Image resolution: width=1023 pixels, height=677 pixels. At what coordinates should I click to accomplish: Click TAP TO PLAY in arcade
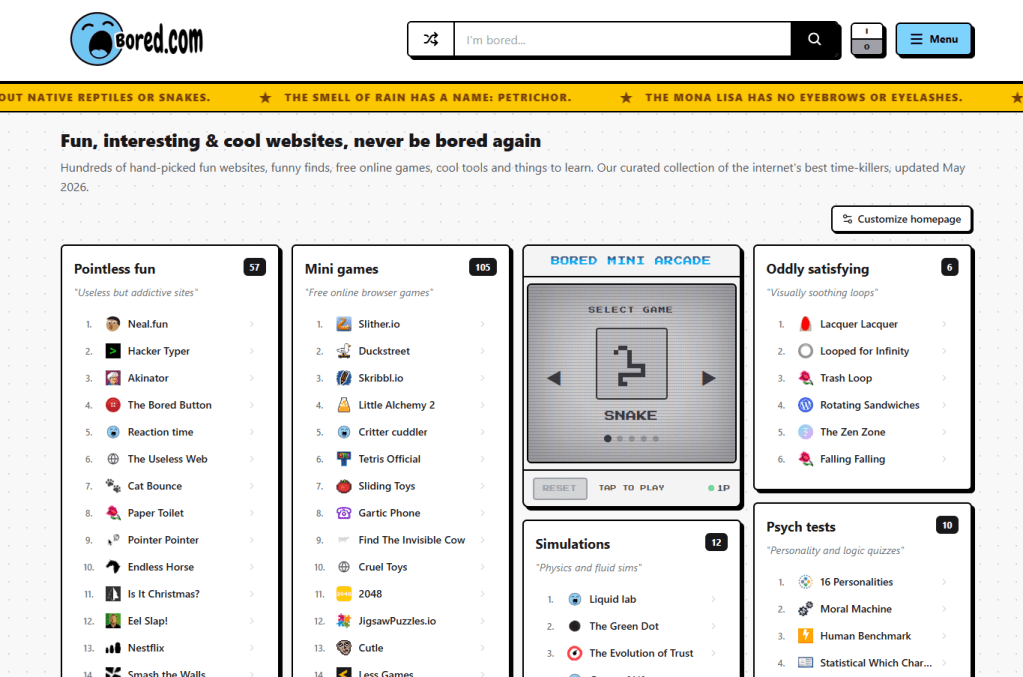point(632,488)
